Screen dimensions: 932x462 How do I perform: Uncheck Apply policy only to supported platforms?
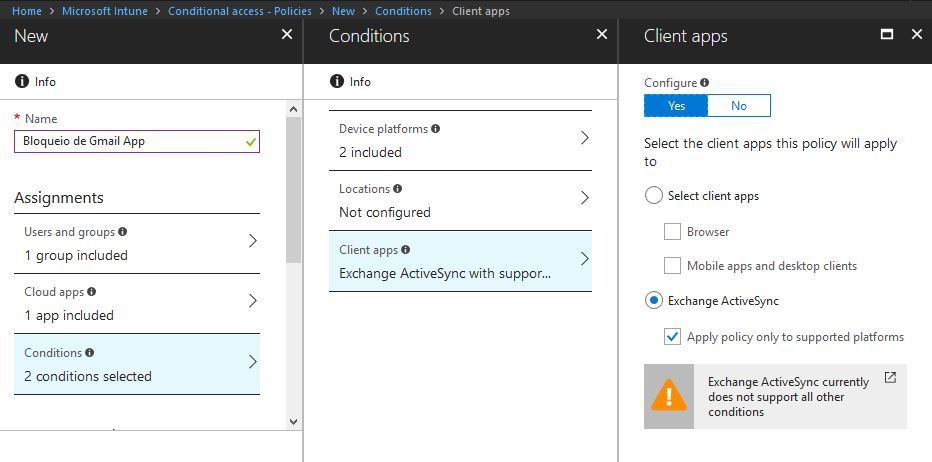[672, 337]
